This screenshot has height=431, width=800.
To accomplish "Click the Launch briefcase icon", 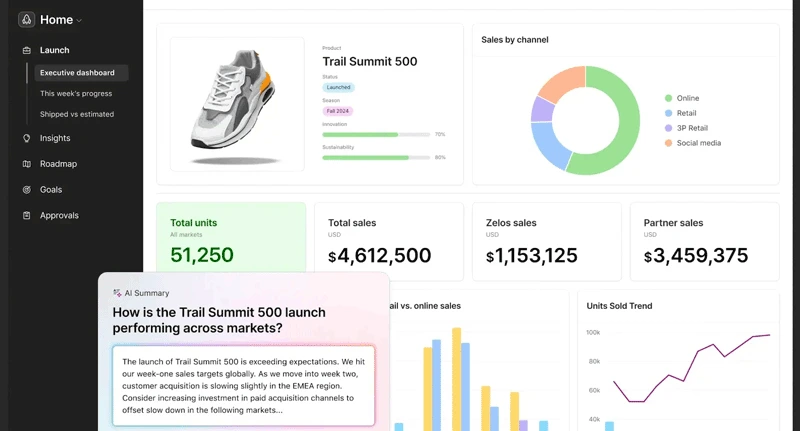I will tap(27, 50).
